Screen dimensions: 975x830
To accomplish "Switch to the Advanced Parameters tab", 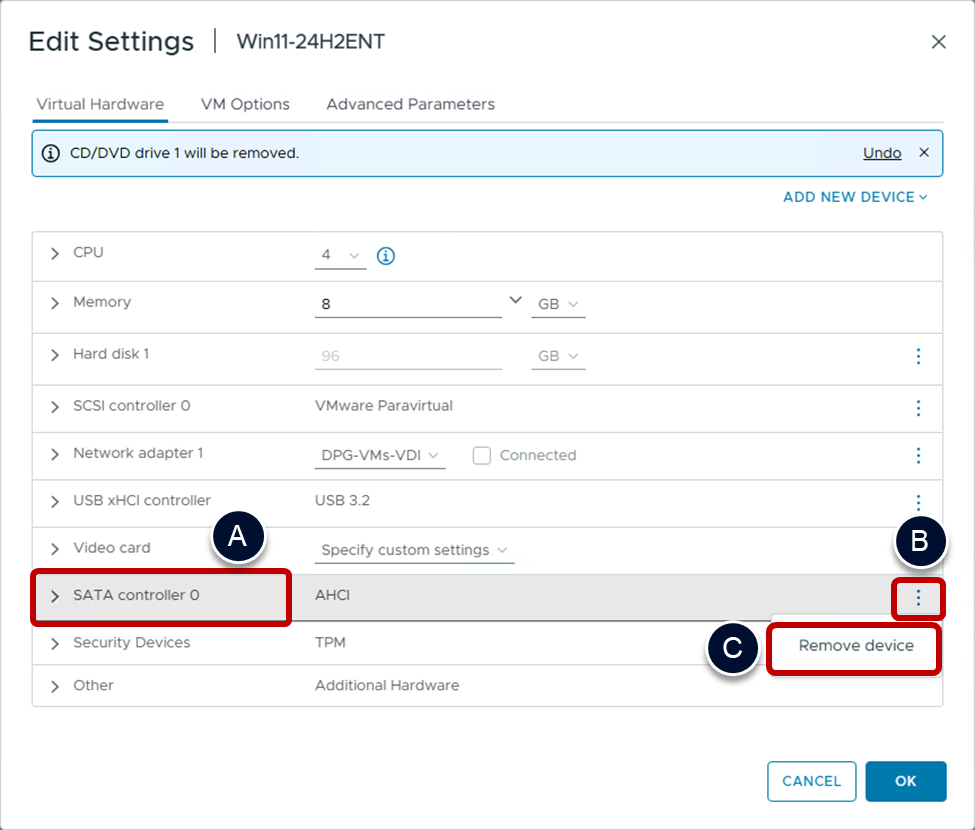I will (410, 104).
